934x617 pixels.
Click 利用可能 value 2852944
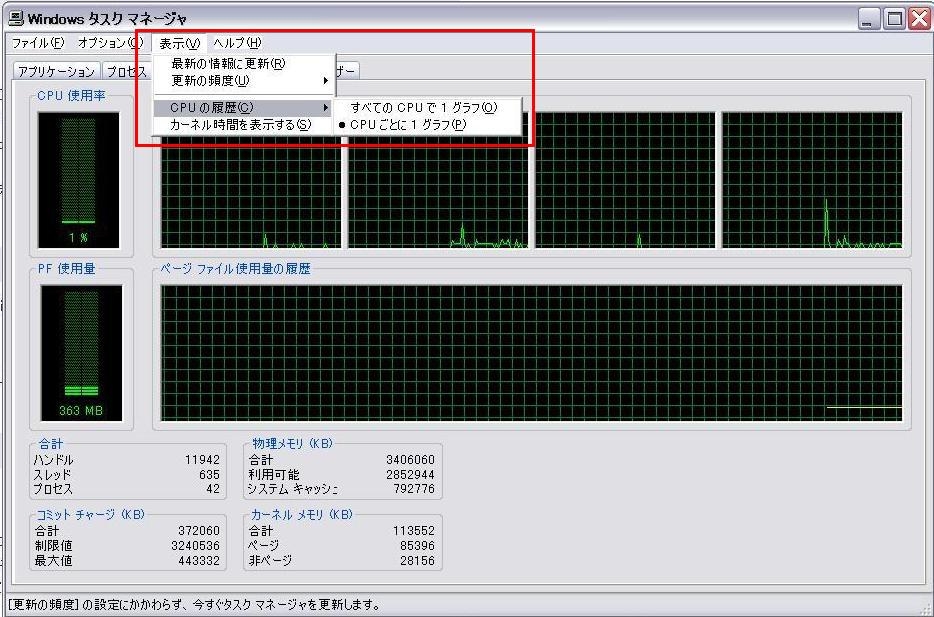click(x=410, y=475)
